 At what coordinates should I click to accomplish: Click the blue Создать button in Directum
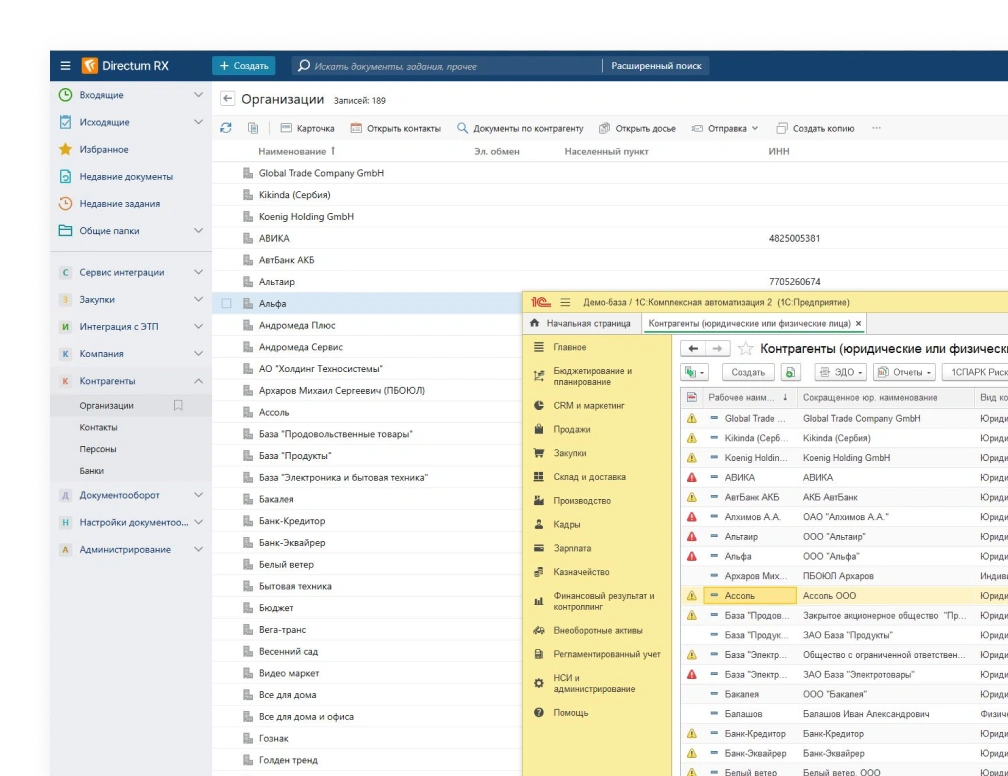243,66
